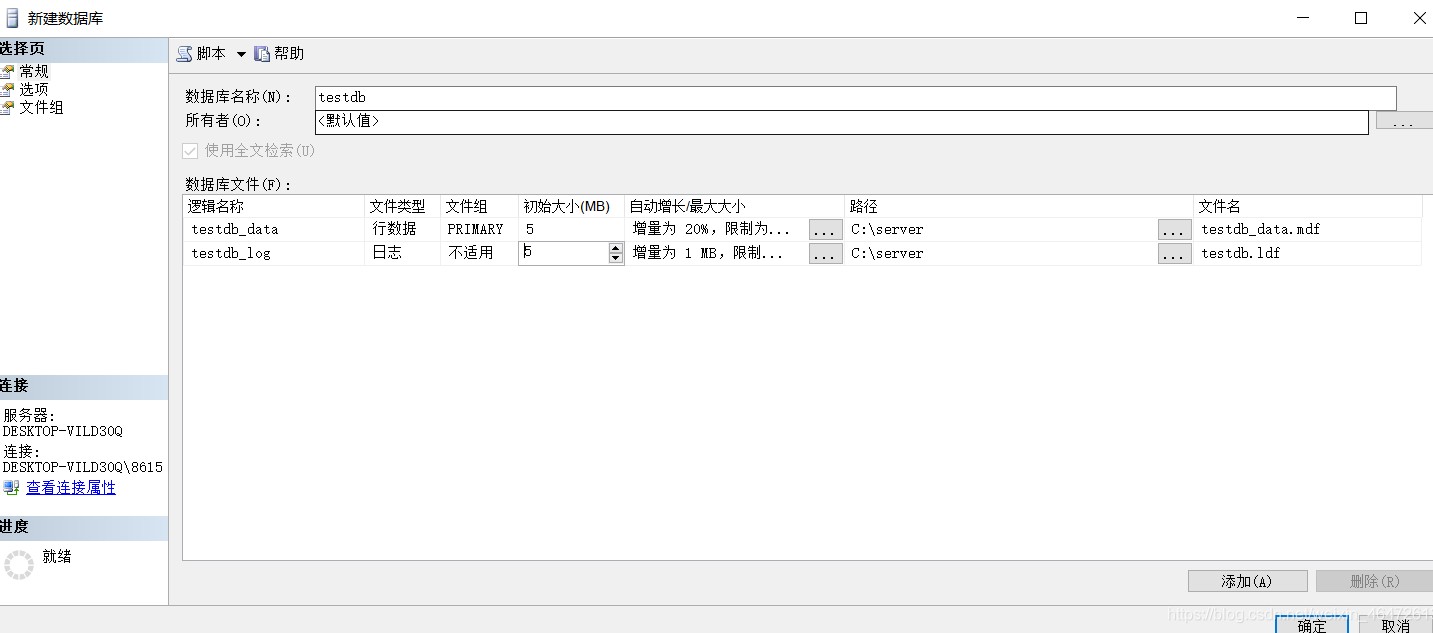
Task: Click the server icon beside 查看连接属性
Action: pos(10,488)
